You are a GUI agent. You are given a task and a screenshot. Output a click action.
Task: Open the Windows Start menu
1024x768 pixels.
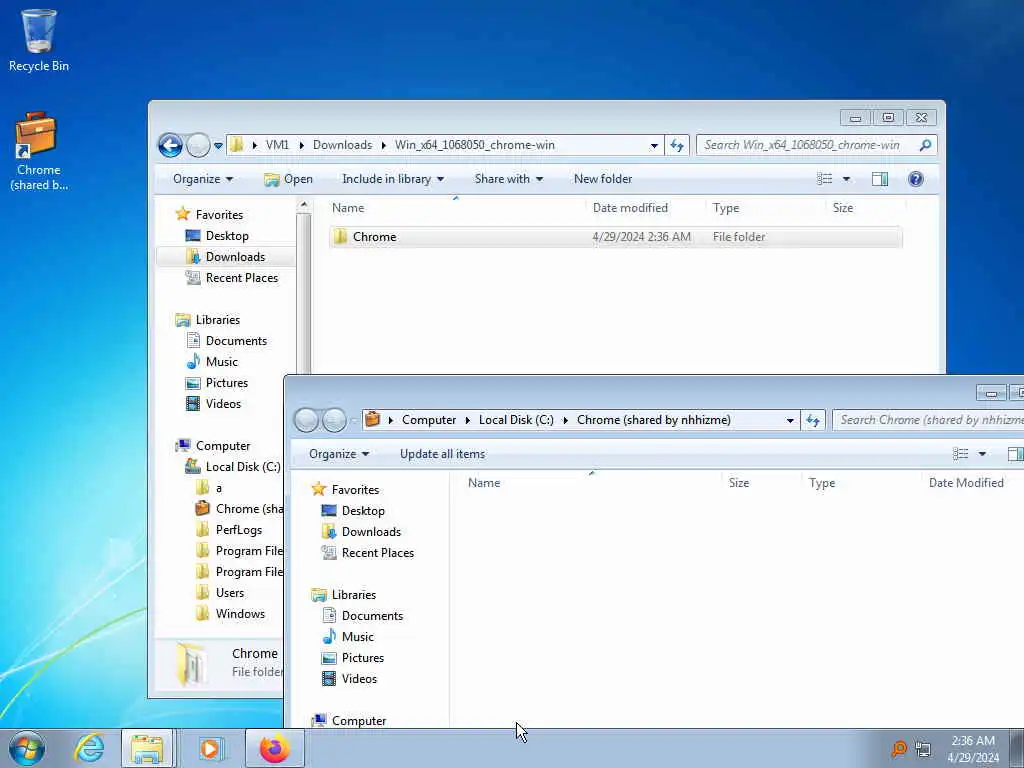click(27, 748)
